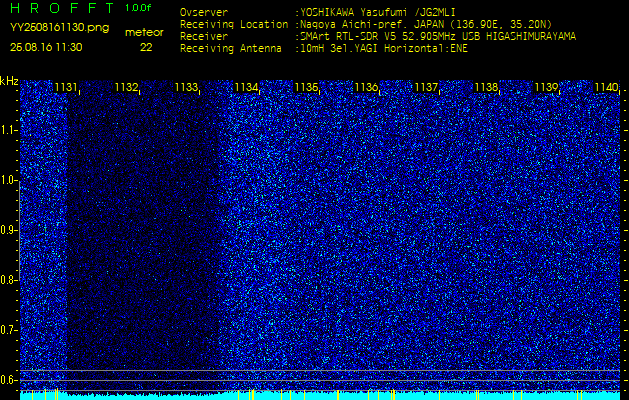The image size is (629, 400).
Task: Click the 1137 time marker
Action: pyautogui.click(x=426, y=87)
